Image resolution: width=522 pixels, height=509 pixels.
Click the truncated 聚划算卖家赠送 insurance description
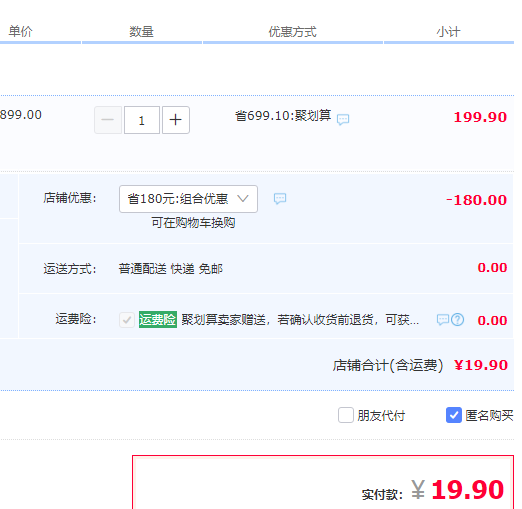point(300,320)
